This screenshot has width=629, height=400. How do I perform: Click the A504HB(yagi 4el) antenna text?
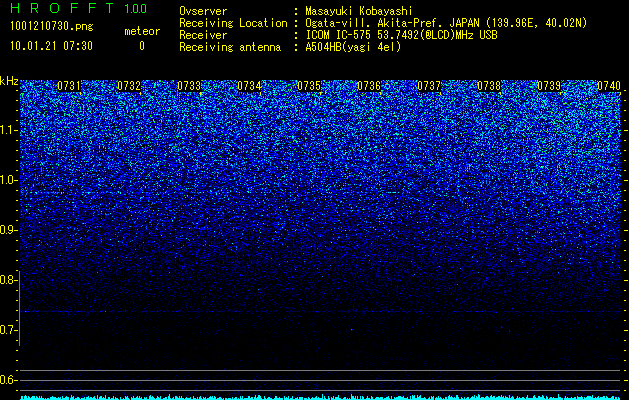pyautogui.click(x=353, y=47)
